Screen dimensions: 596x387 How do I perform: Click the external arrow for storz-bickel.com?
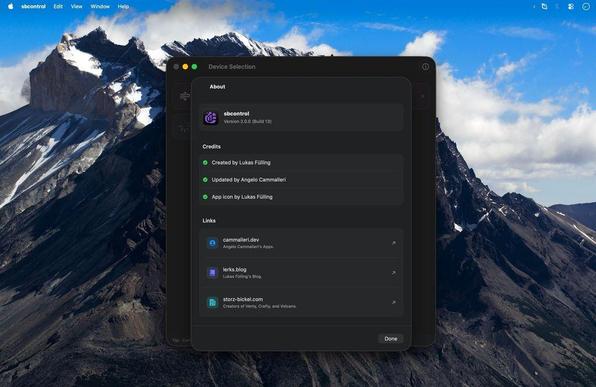pos(394,302)
